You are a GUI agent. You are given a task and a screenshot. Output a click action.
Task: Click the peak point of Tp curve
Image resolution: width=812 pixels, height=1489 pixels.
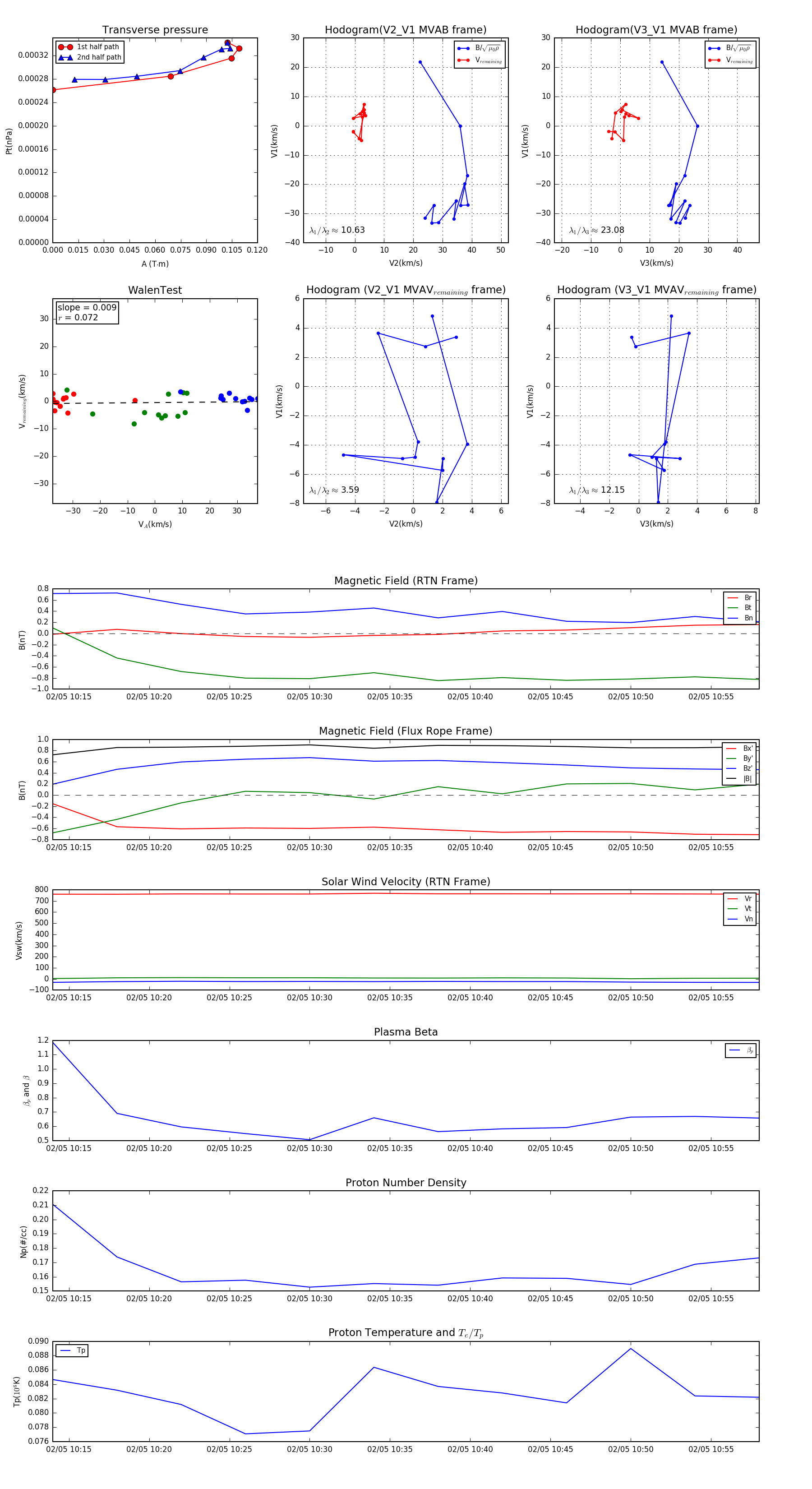[631, 1349]
